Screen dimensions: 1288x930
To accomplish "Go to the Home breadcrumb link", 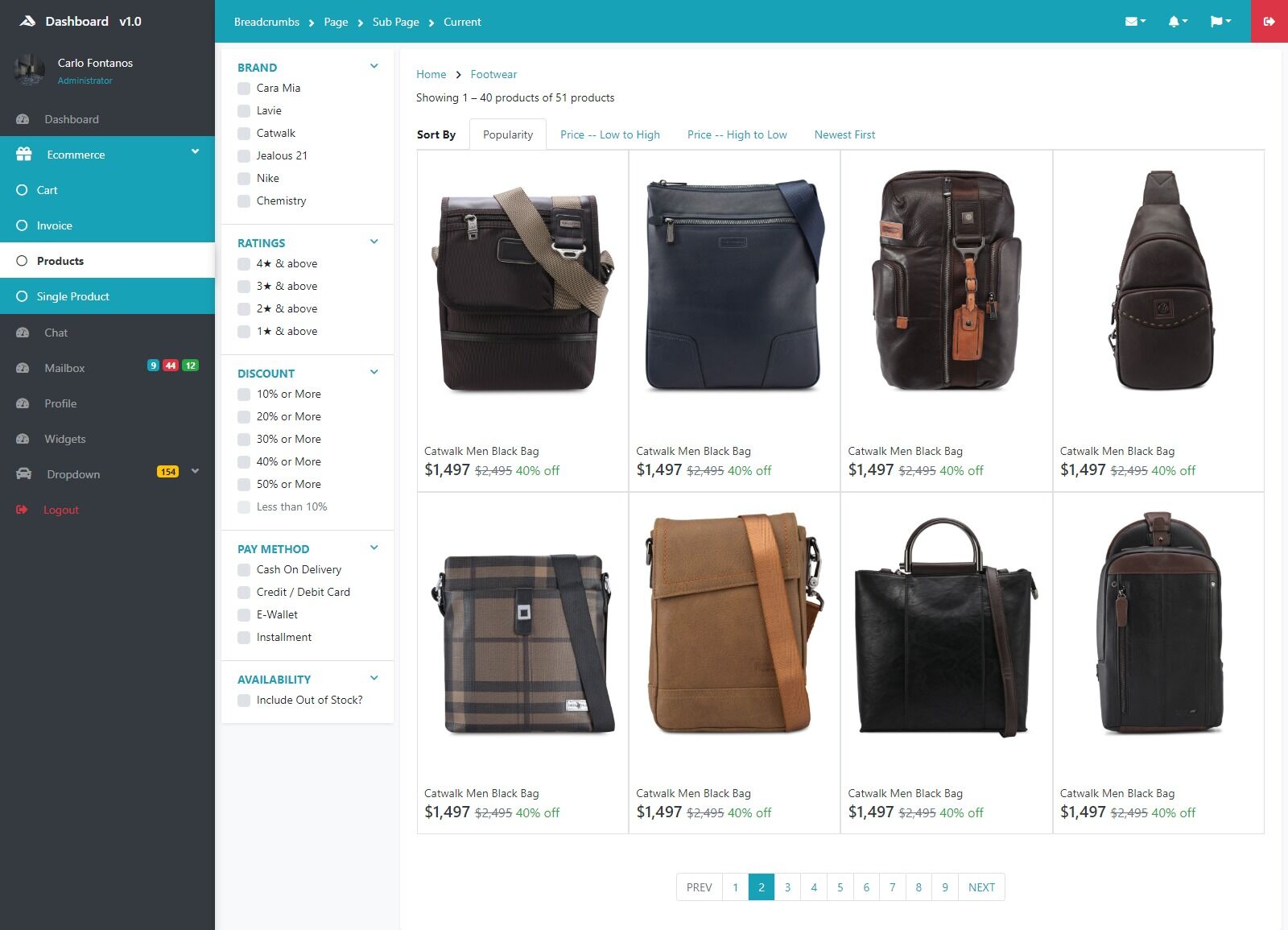I will click(x=431, y=74).
